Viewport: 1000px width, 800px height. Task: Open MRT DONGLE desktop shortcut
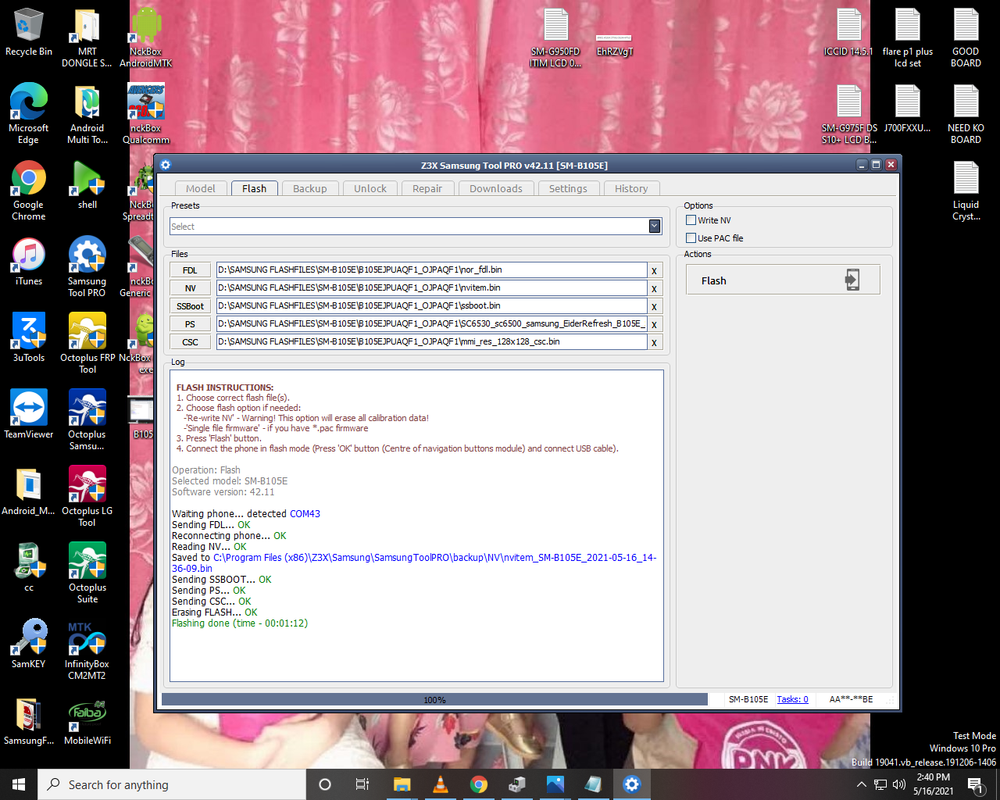[x=87, y=38]
